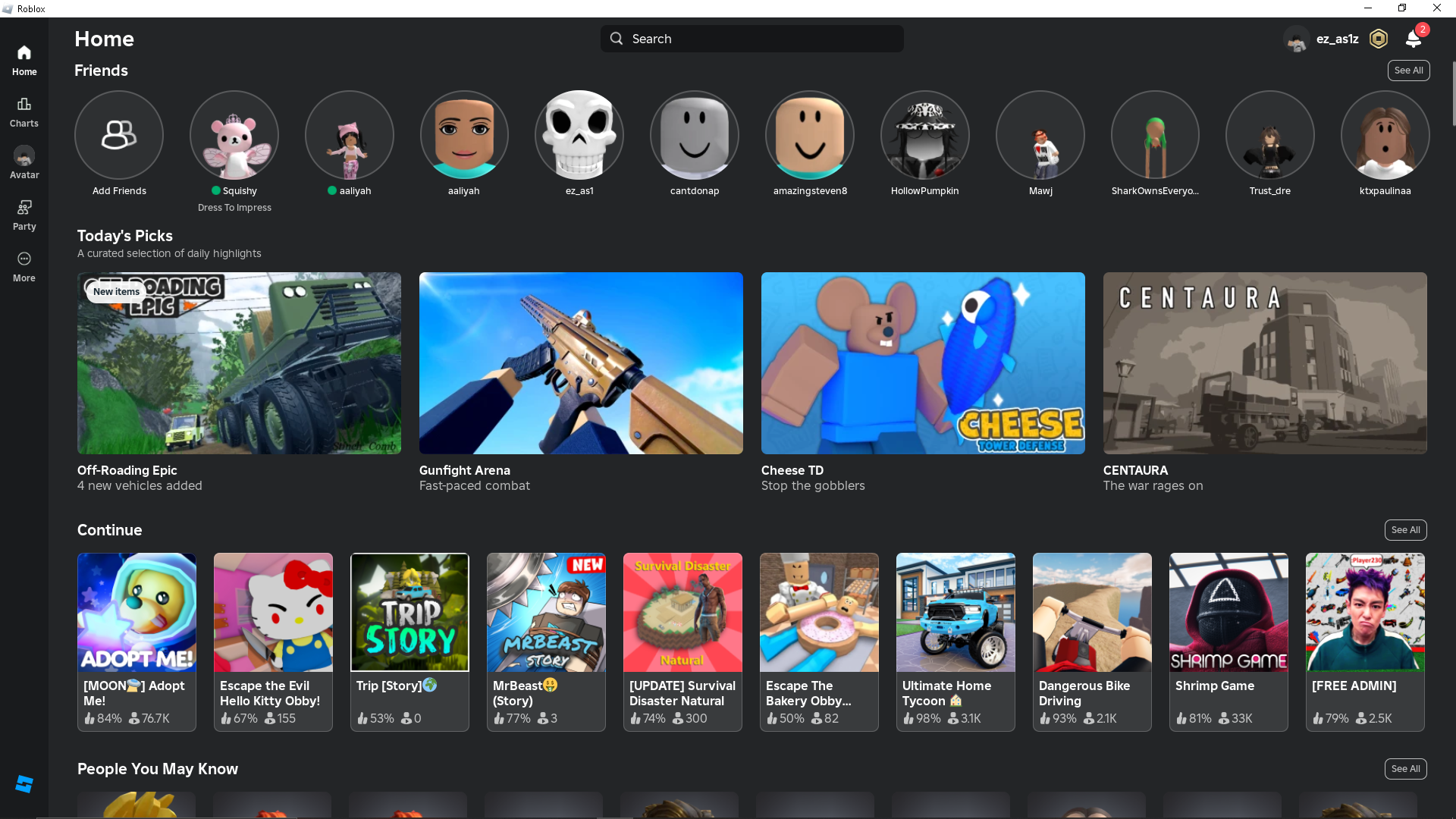Click the Add Friends icon

click(119, 135)
